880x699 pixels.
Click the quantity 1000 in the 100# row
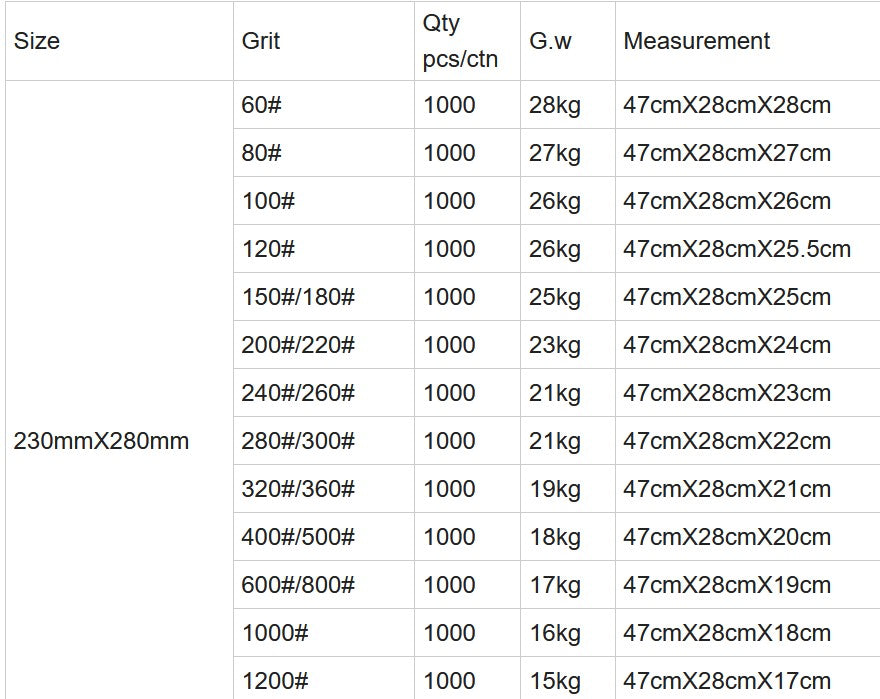click(449, 201)
